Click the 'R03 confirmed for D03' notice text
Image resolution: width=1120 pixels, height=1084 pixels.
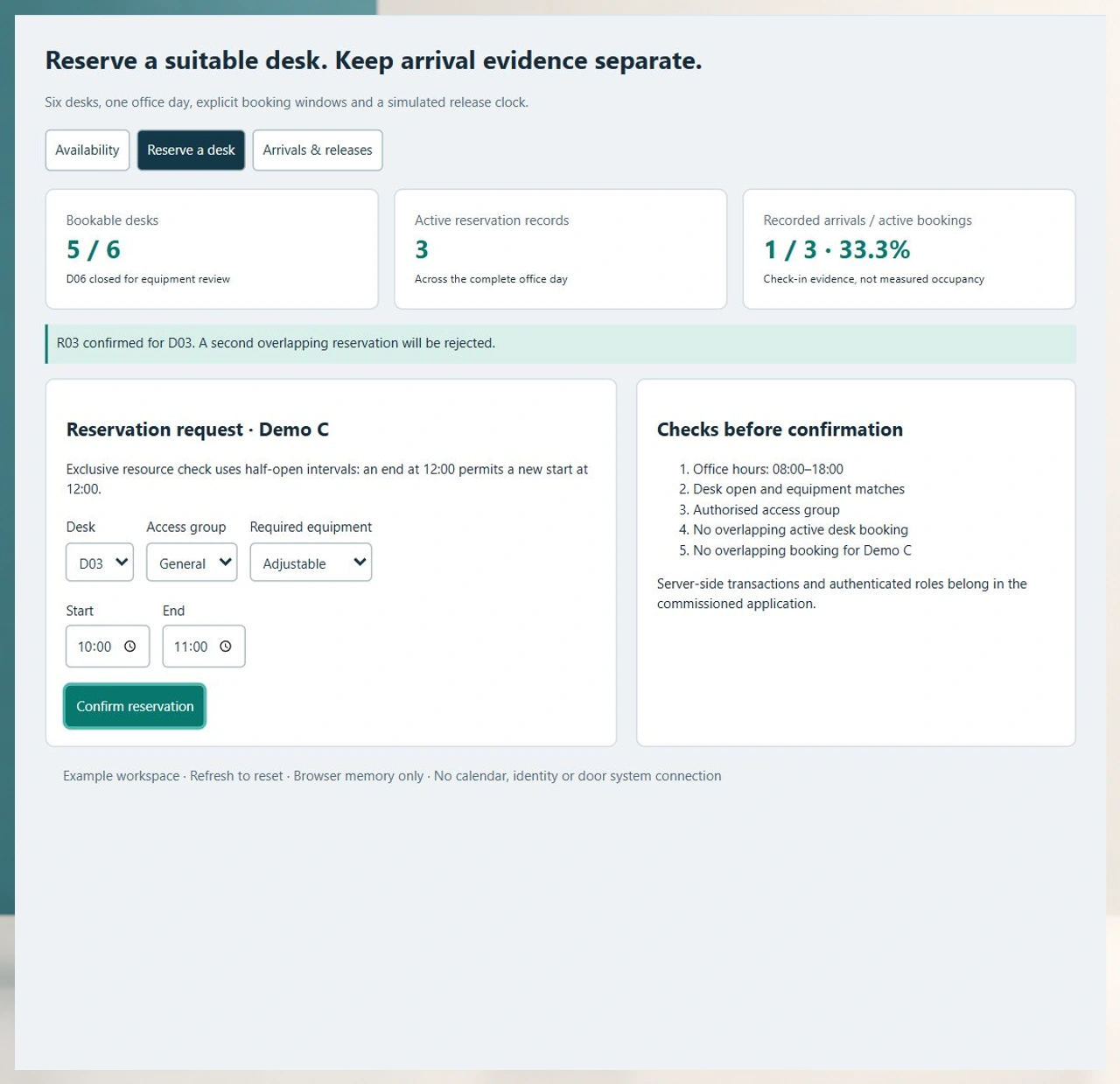tap(276, 343)
